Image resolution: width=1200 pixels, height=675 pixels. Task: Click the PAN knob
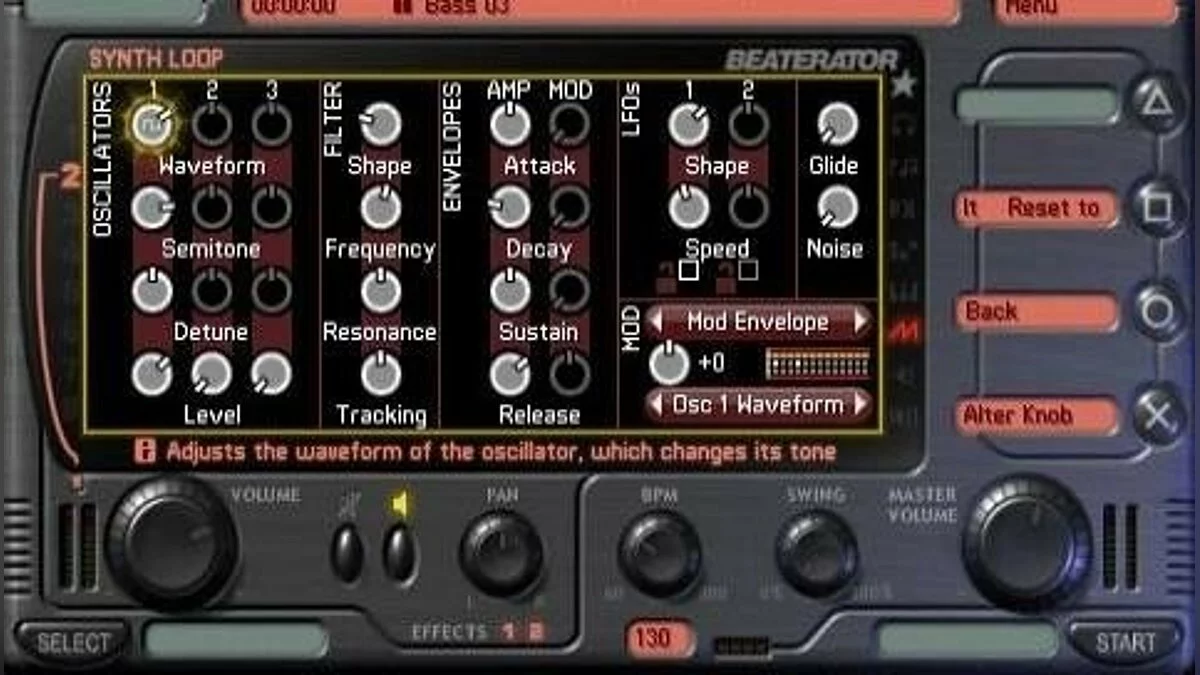(x=501, y=555)
